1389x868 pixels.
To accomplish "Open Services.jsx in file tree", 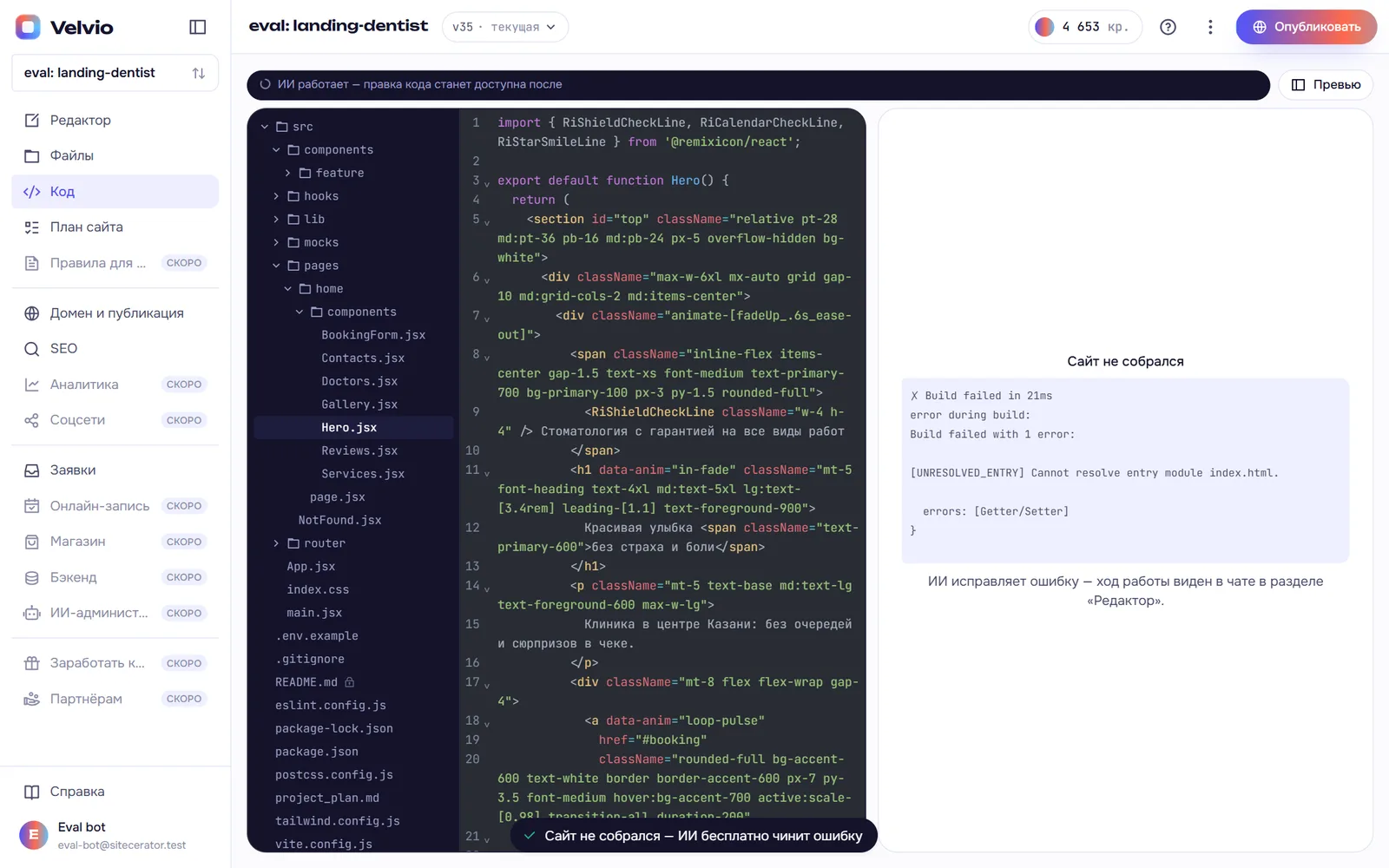I will click(363, 474).
